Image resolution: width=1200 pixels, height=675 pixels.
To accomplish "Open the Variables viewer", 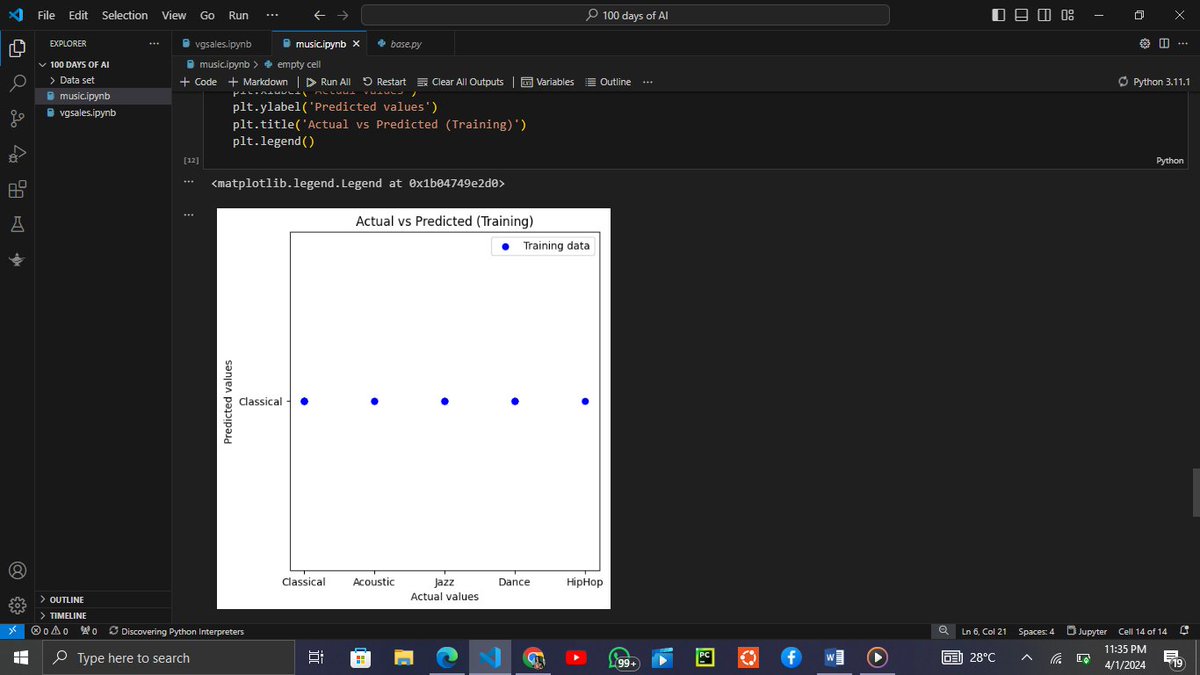I will [548, 82].
